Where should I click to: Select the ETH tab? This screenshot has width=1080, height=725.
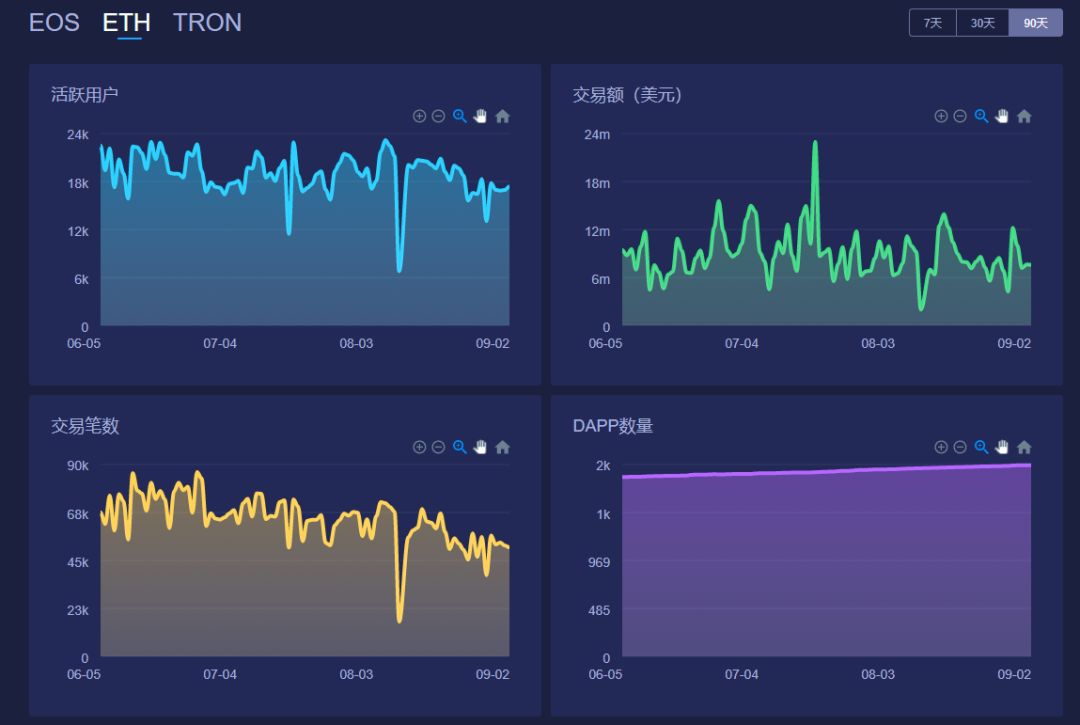tap(126, 23)
